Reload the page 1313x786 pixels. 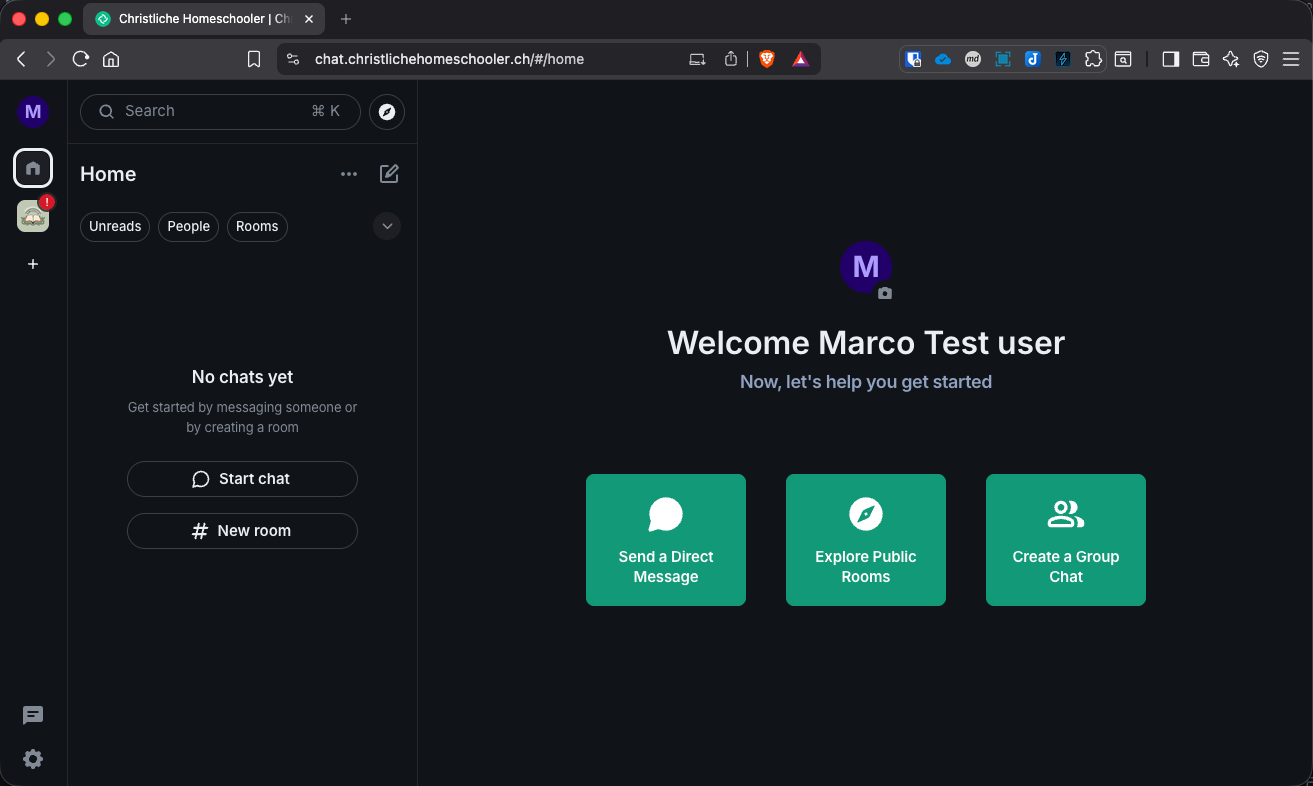[81, 59]
